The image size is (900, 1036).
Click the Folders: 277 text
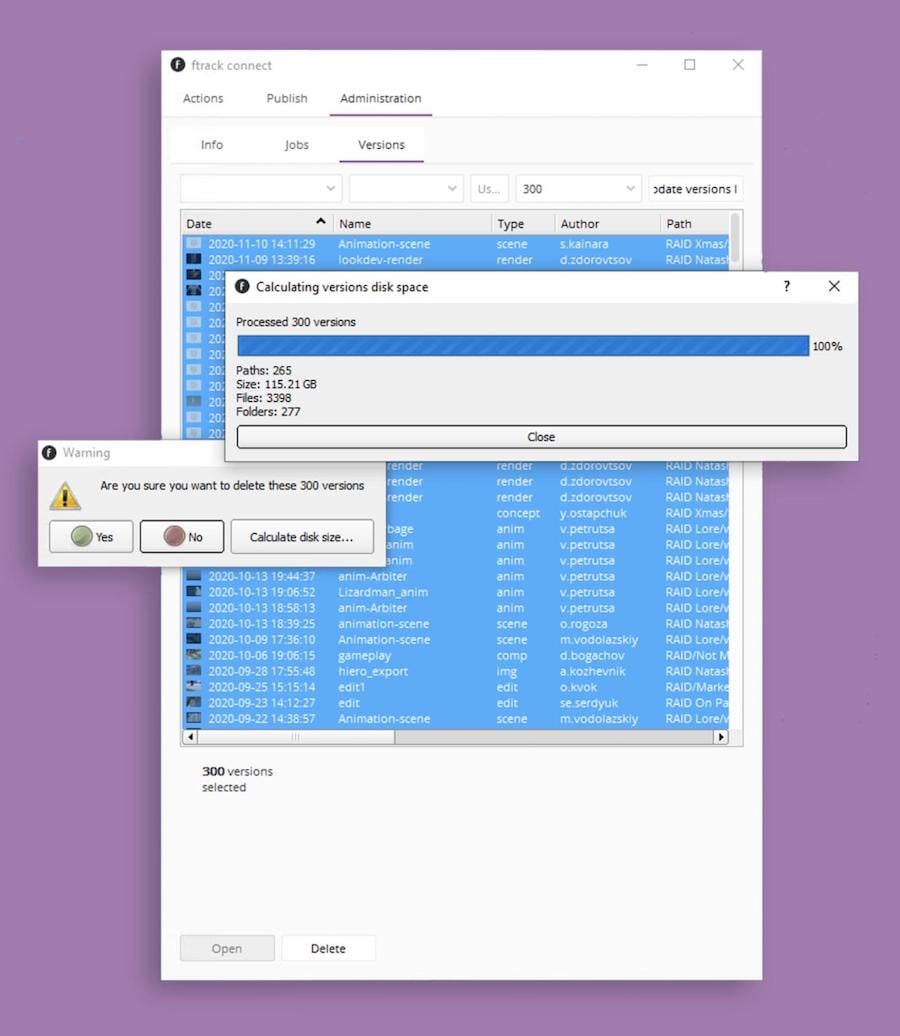(x=268, y=412)
